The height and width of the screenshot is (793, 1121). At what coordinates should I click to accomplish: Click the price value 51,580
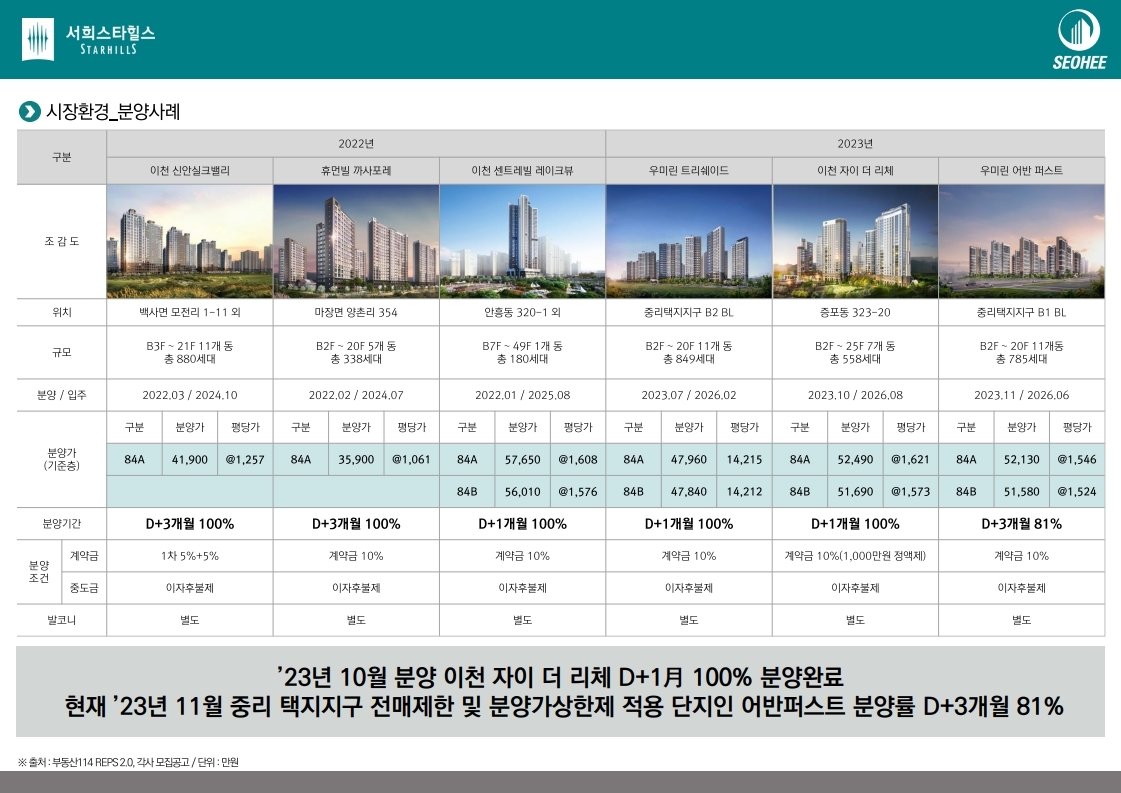point(1022,492)
